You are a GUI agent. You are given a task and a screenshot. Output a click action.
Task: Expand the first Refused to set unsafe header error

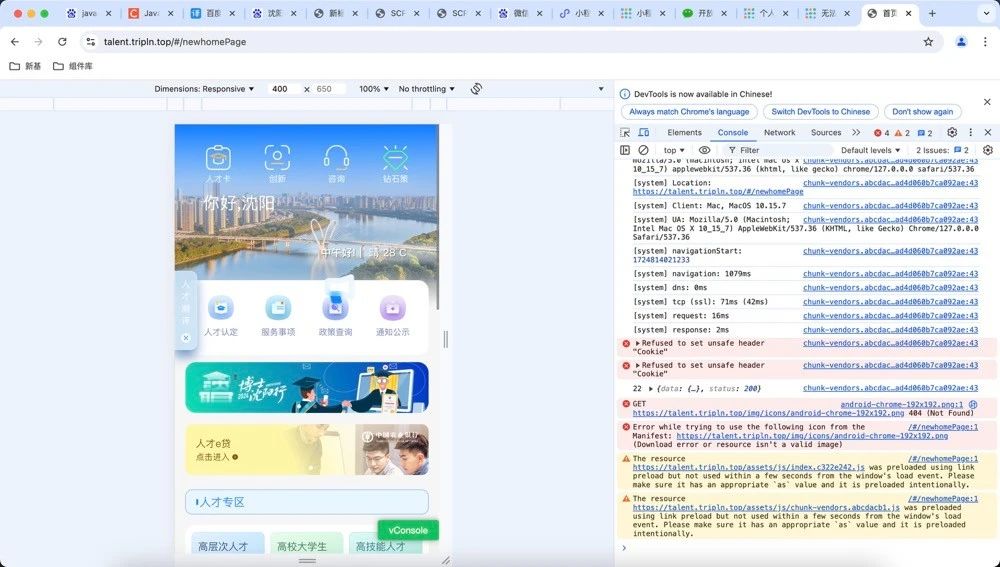637,343
